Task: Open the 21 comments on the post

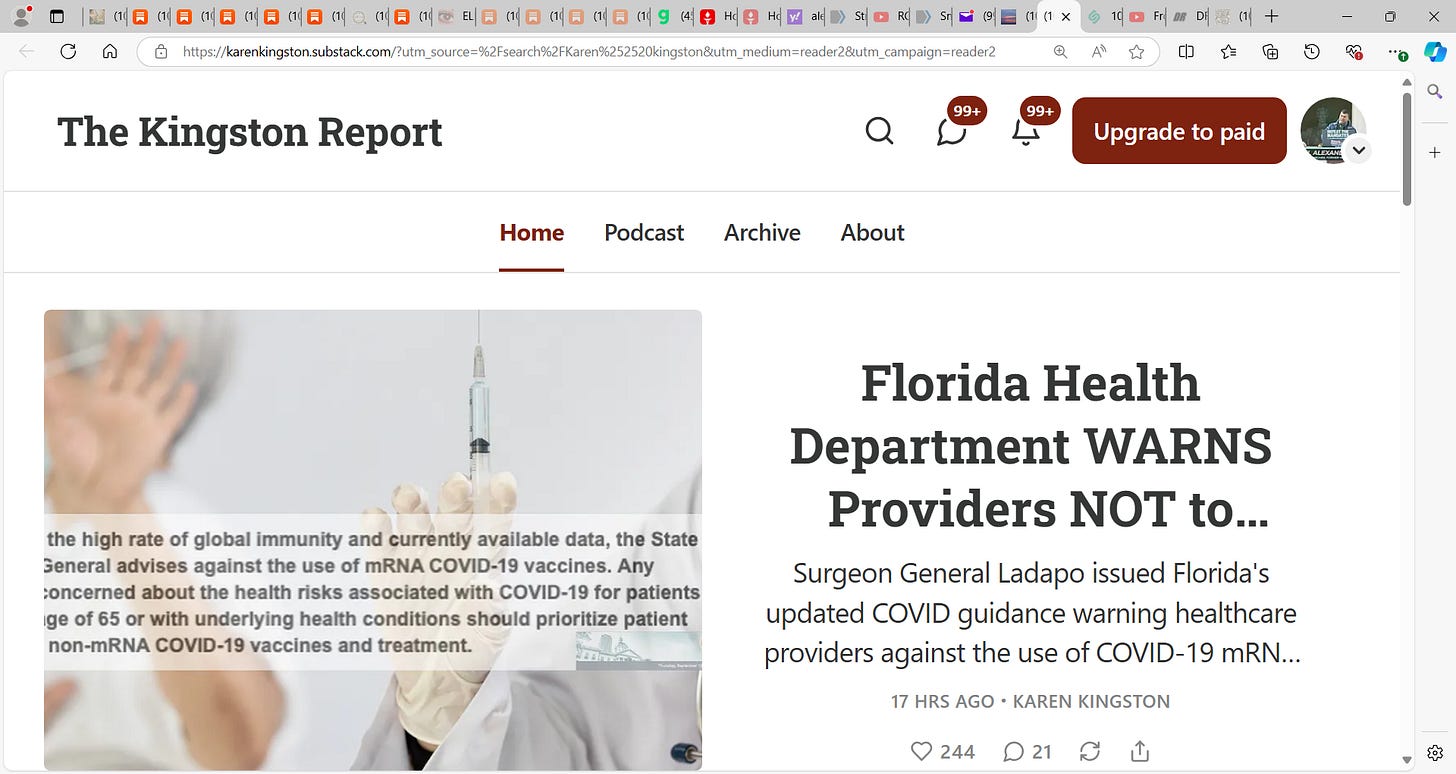Action: point(1027,751)
